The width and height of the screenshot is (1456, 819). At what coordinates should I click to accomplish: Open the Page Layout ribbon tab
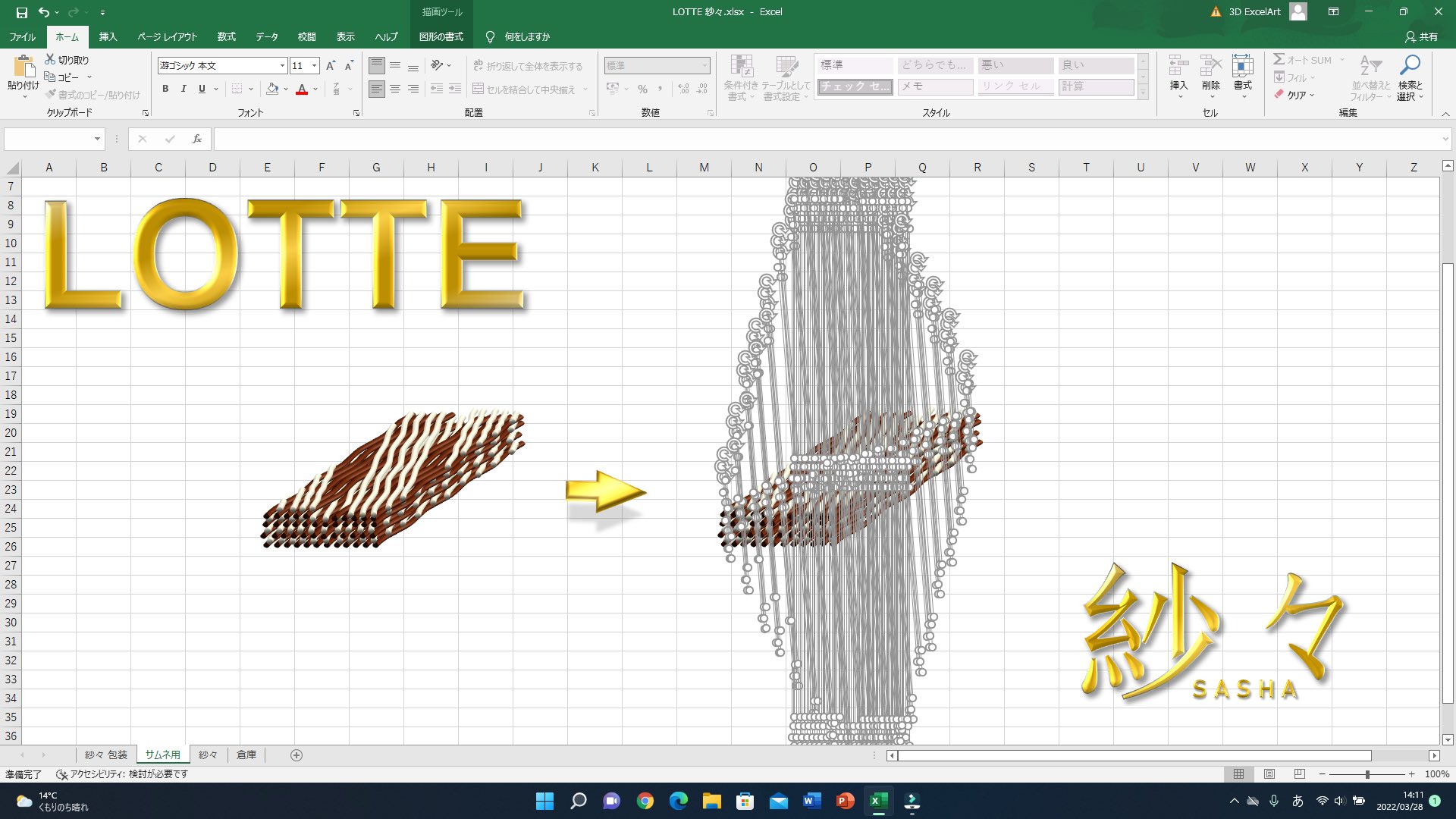[x=167, y=36]
